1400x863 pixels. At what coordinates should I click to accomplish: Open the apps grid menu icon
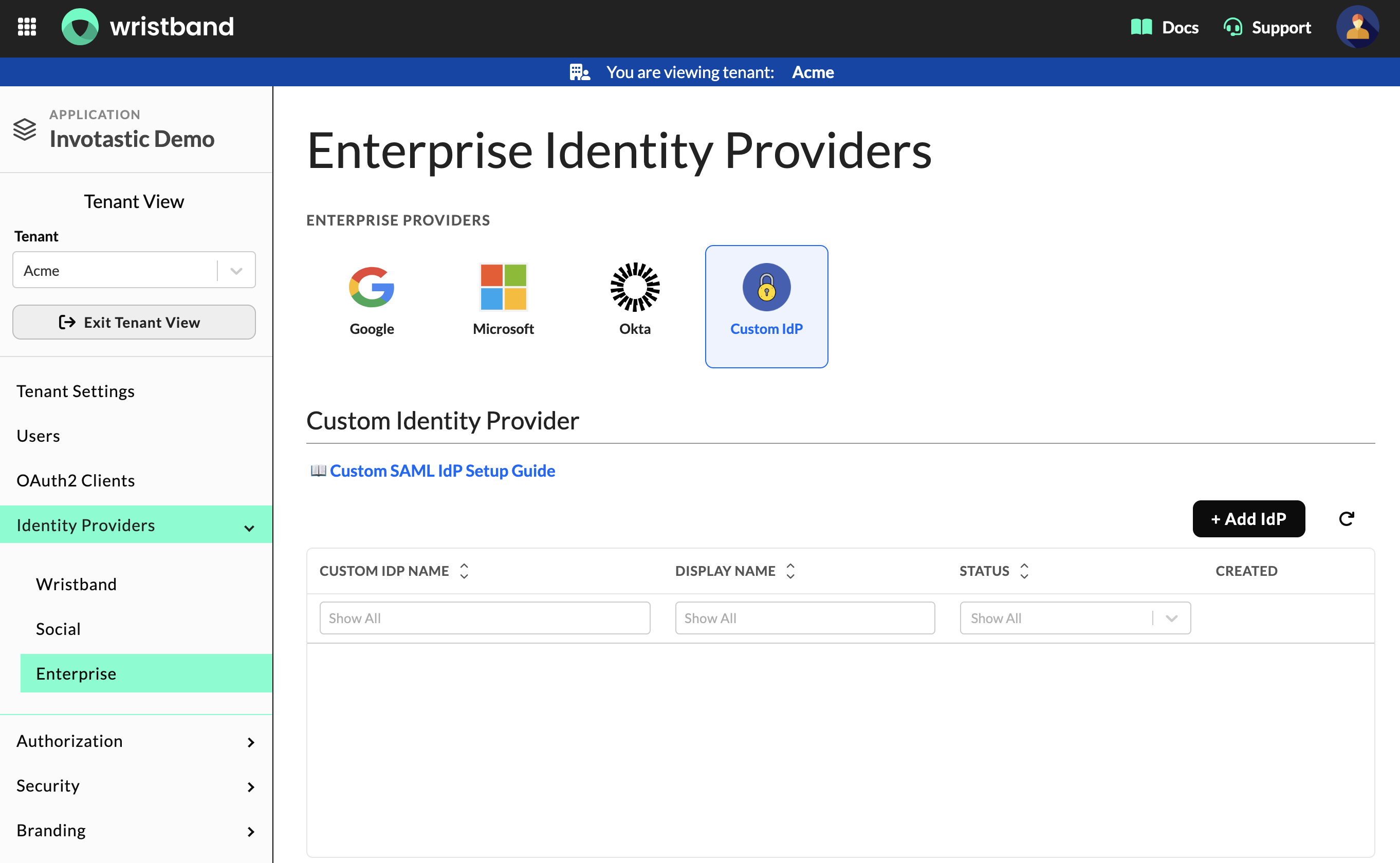(x=27, y=27)
